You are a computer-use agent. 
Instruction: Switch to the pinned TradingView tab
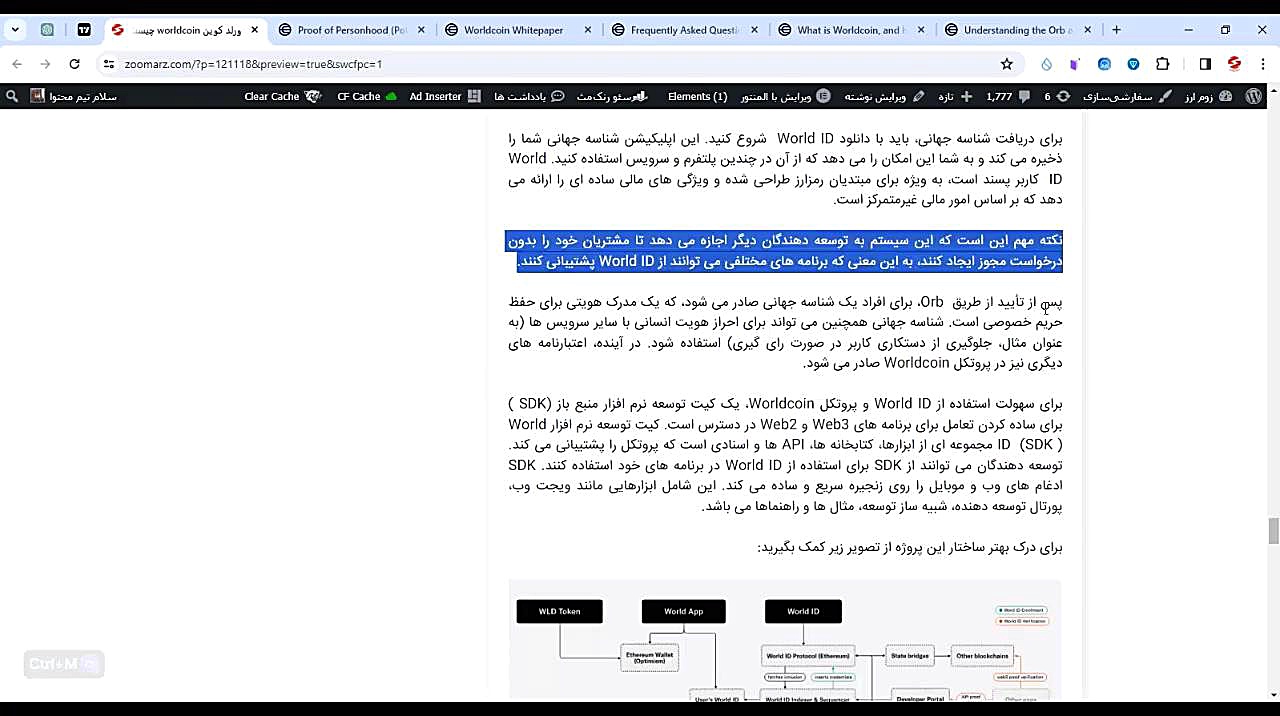(84, 30)
